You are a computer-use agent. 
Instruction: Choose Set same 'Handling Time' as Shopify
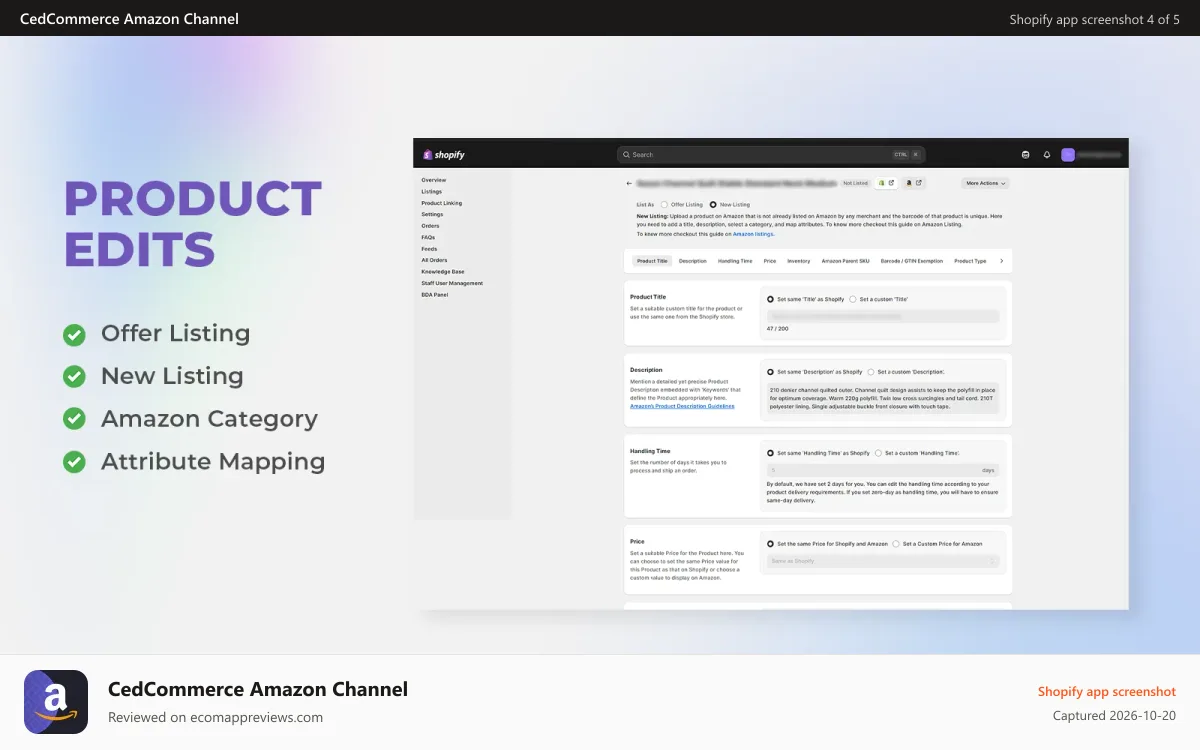point(770,453)
